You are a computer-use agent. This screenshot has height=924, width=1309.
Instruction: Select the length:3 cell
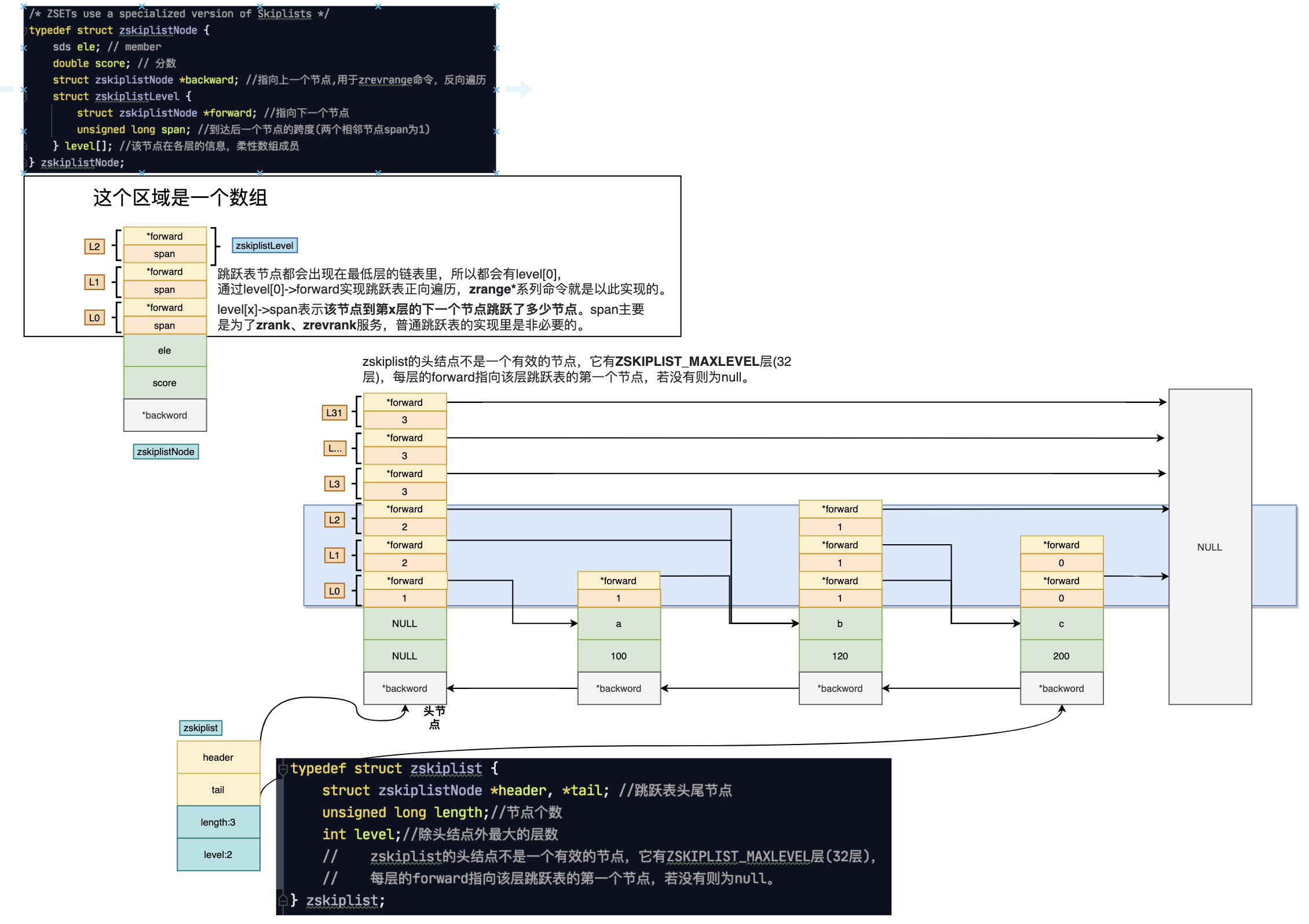pos(218,822)
